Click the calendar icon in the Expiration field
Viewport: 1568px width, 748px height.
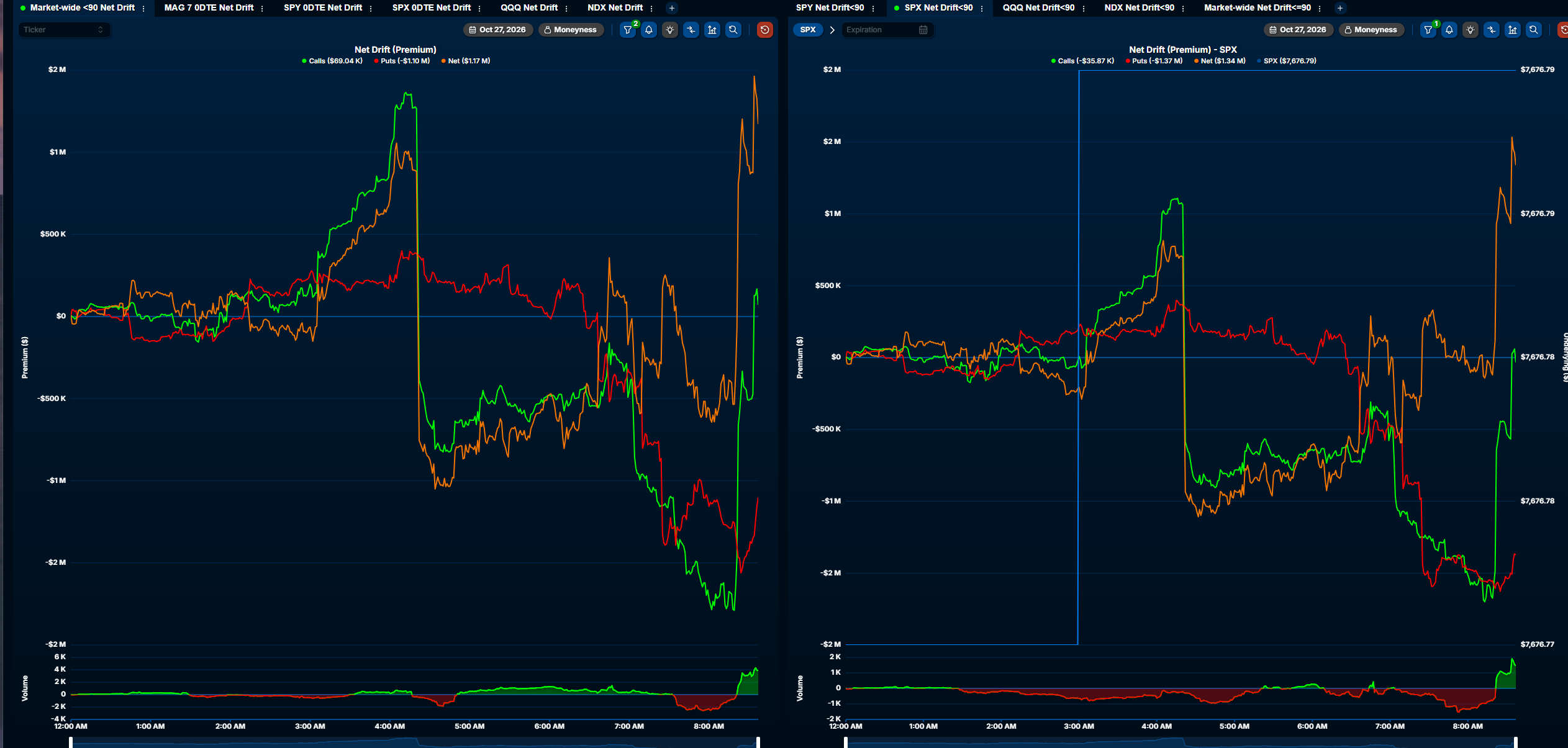923,30
